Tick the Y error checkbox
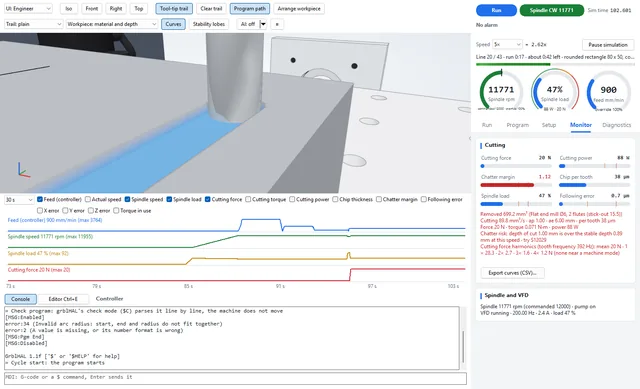Screen dimensions: 640x389 [x=65, y=211]
